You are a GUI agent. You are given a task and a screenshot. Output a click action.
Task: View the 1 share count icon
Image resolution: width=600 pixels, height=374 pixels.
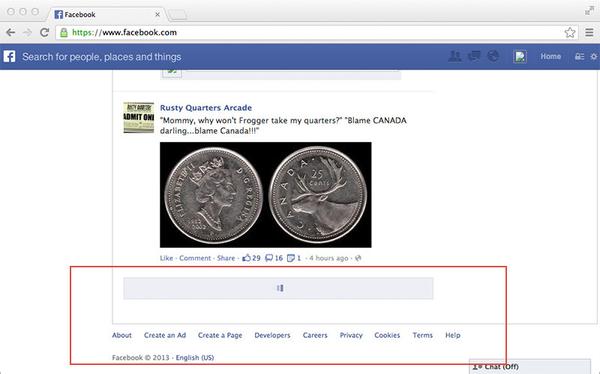[x=294, y=258]
